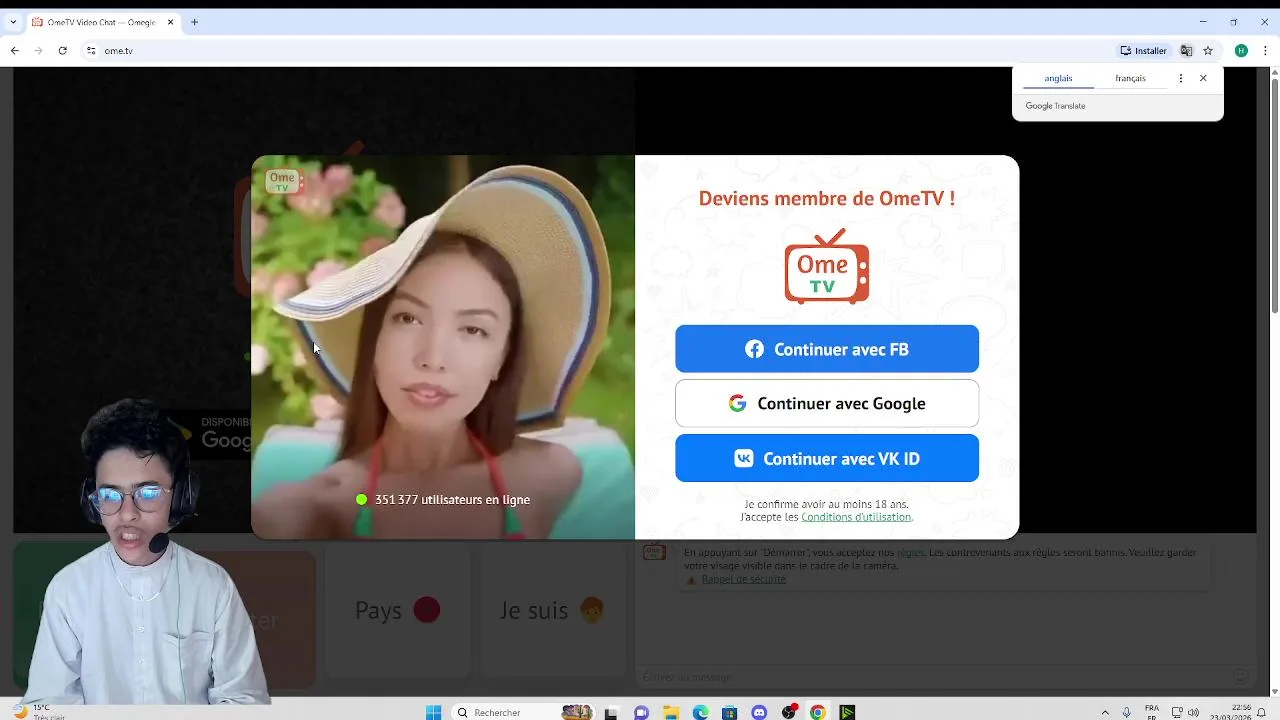
Task: Open the network icon in system tray
Action: 1177,713
